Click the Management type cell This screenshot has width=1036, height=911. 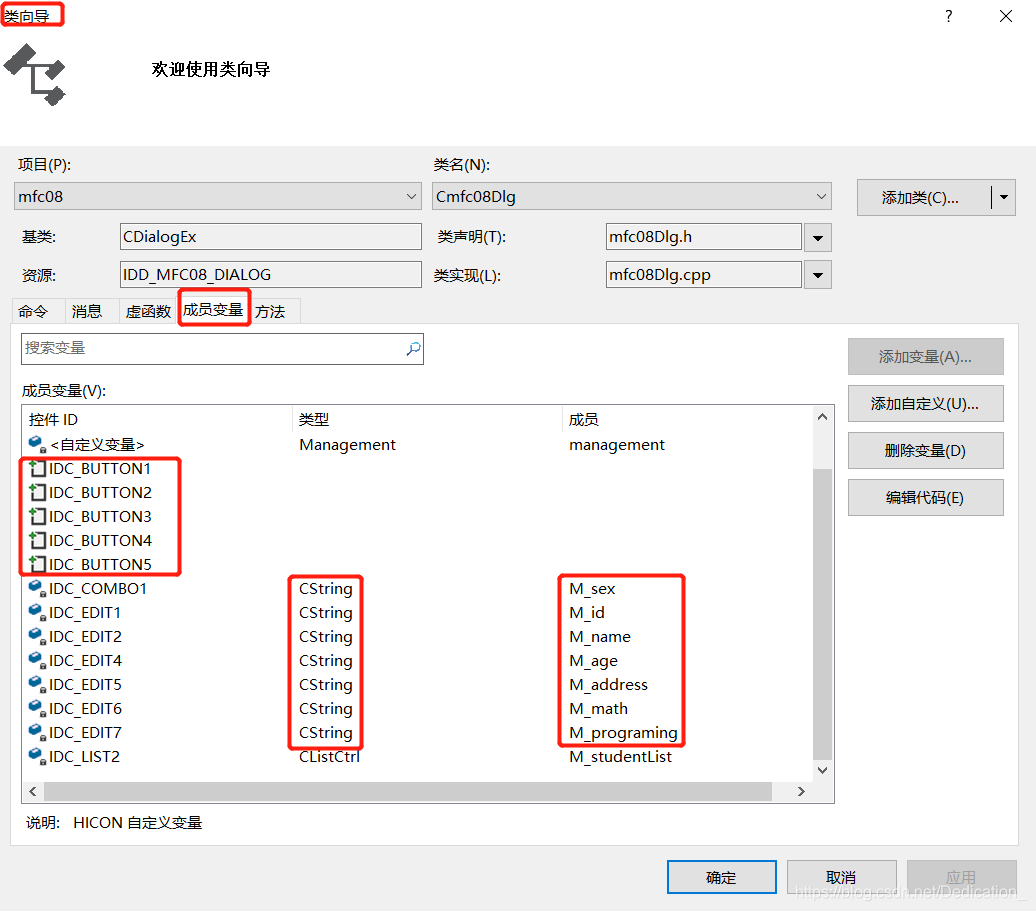point(347,445)
